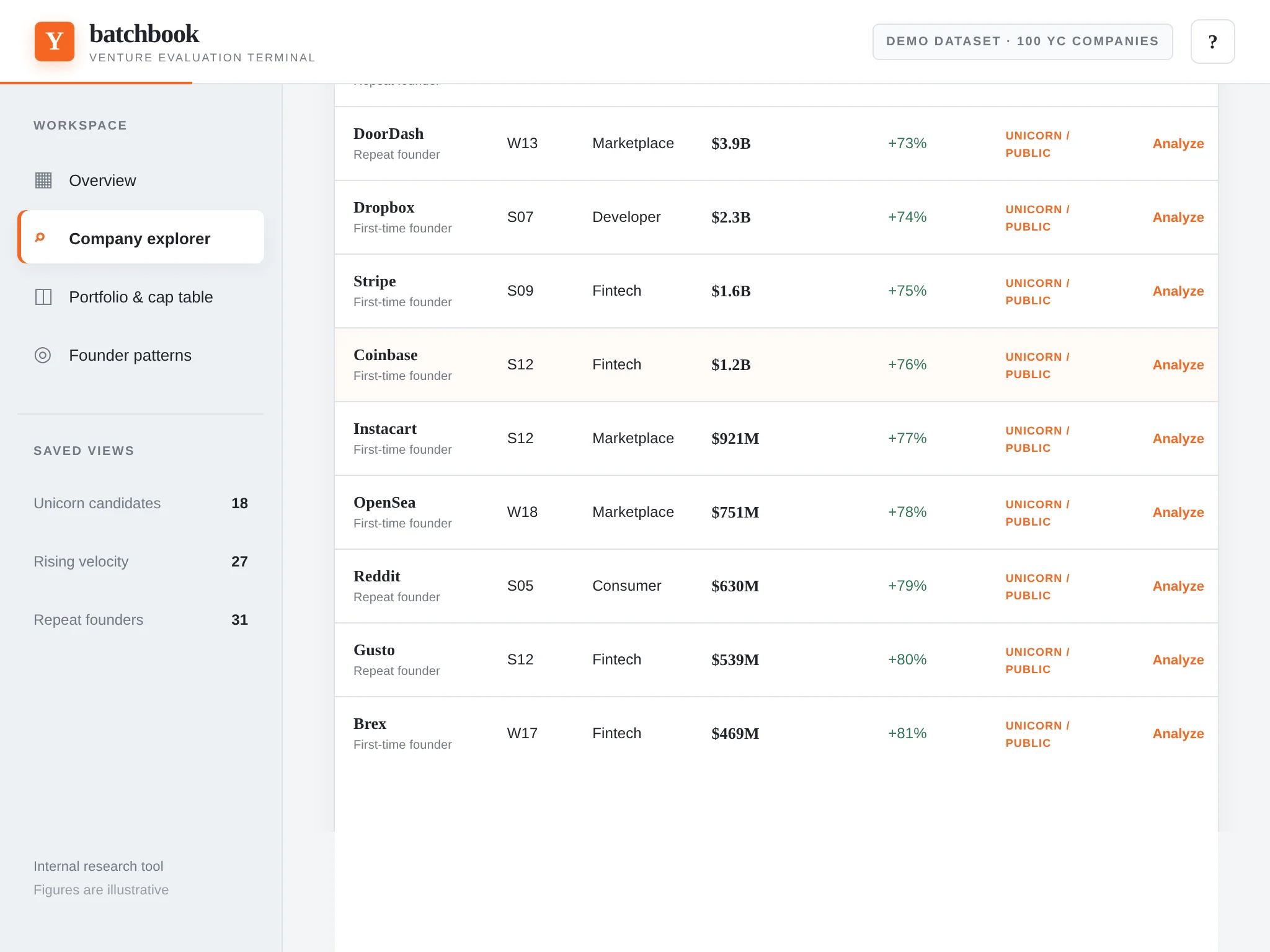Analyze the Instacart row

(x=1178, y=439)
